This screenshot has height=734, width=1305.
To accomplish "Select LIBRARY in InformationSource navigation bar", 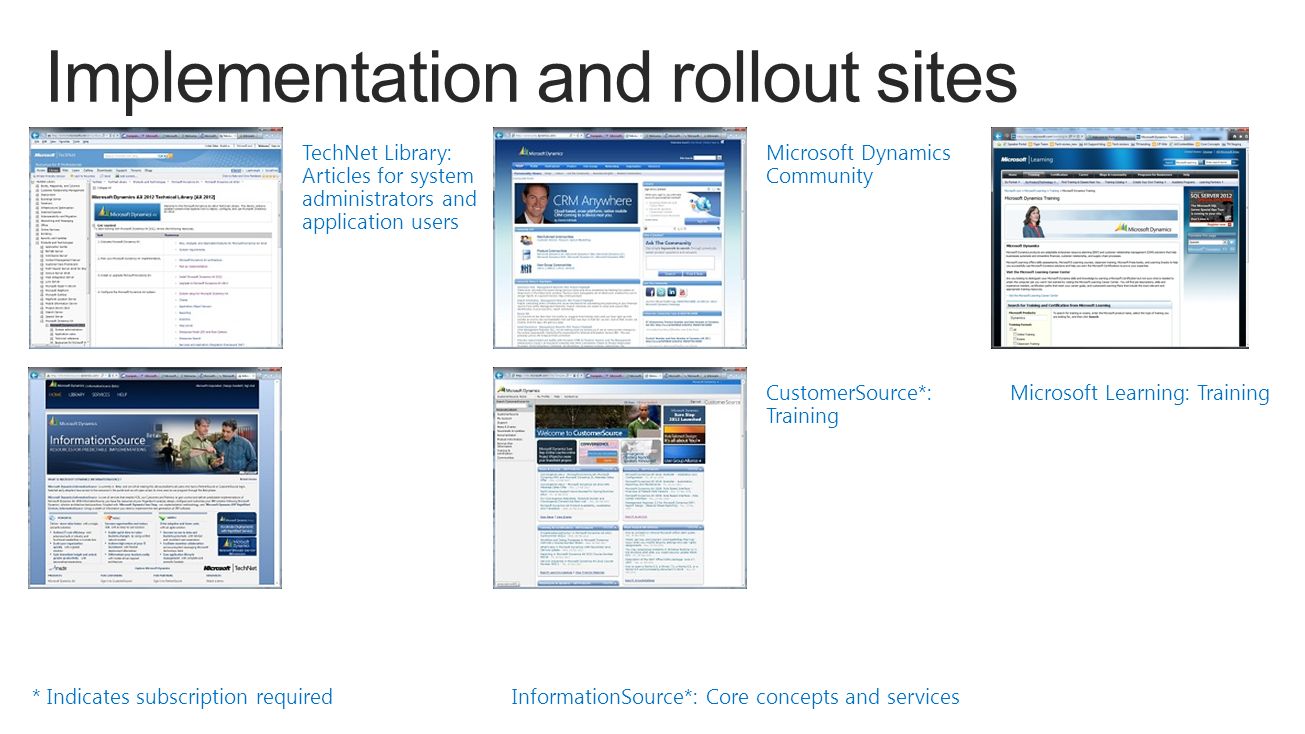I will (x=77, y=395).
